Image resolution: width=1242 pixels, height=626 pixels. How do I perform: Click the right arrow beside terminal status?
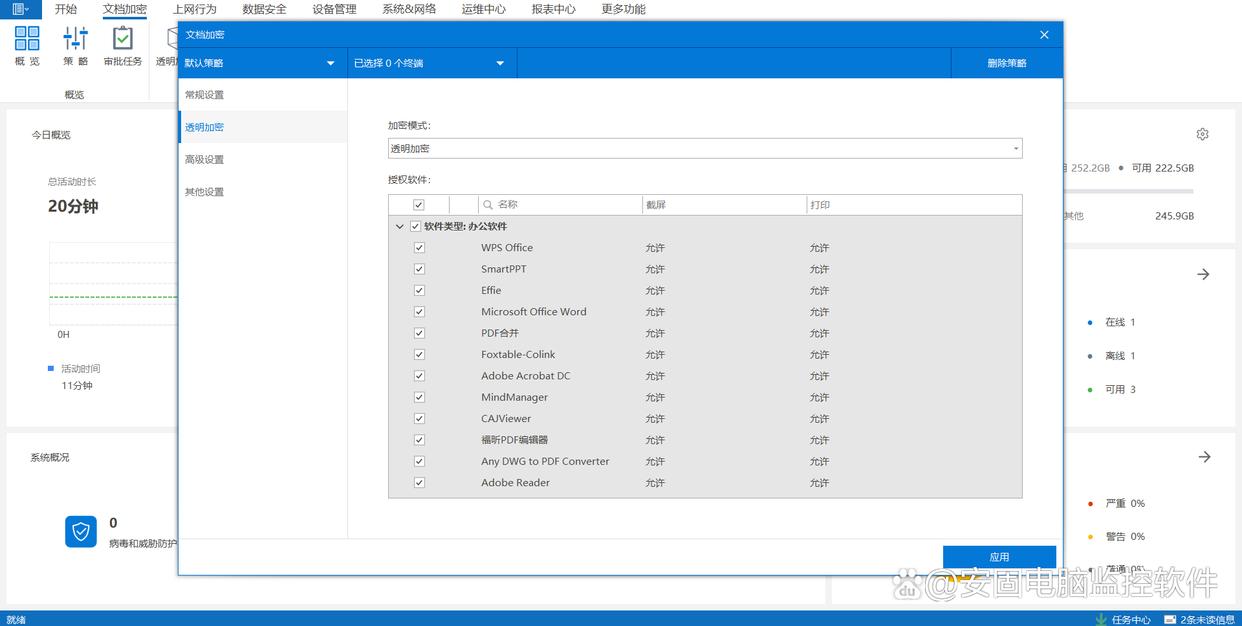1203,274
